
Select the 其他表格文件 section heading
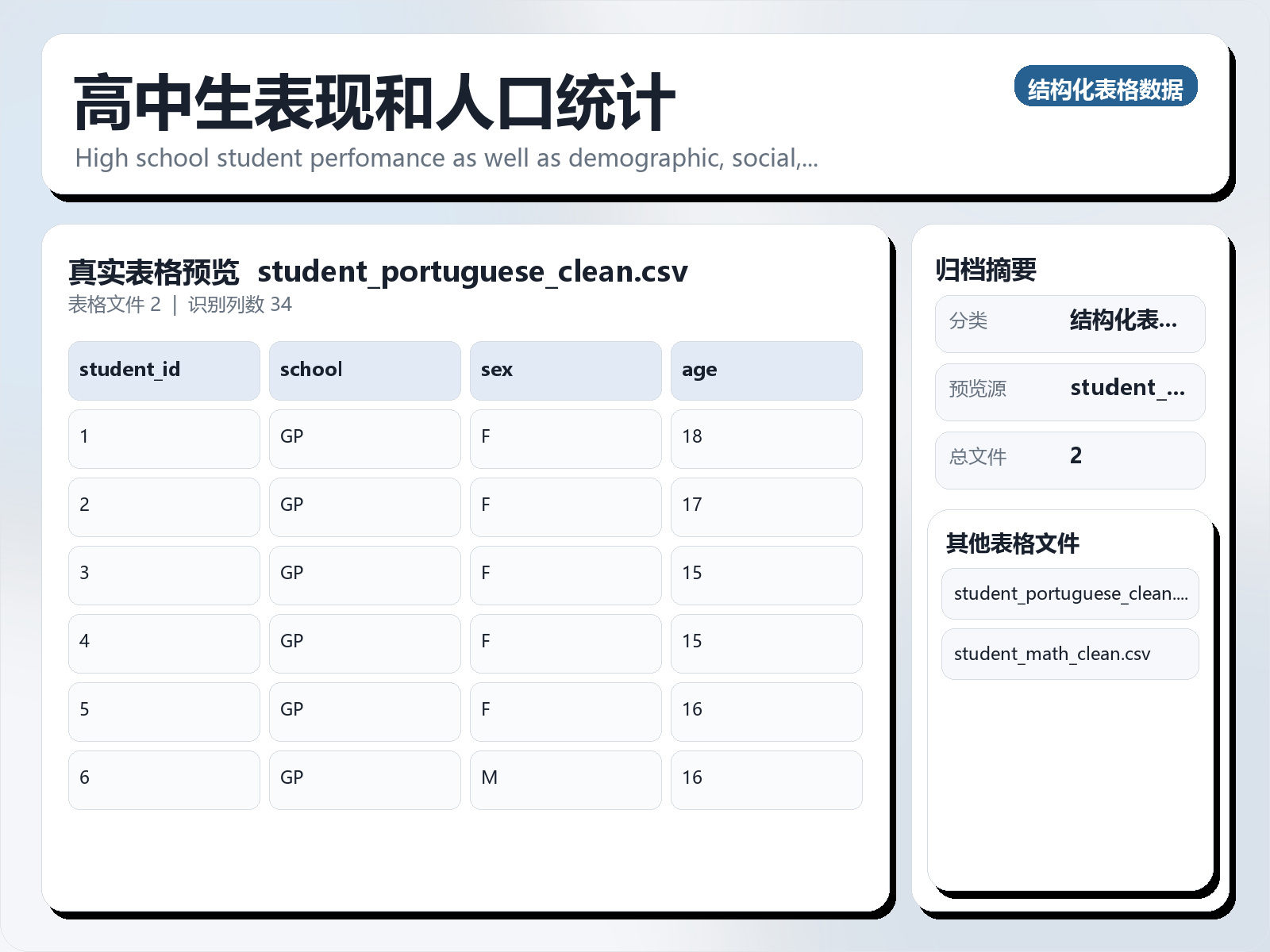coord(1014,544)
